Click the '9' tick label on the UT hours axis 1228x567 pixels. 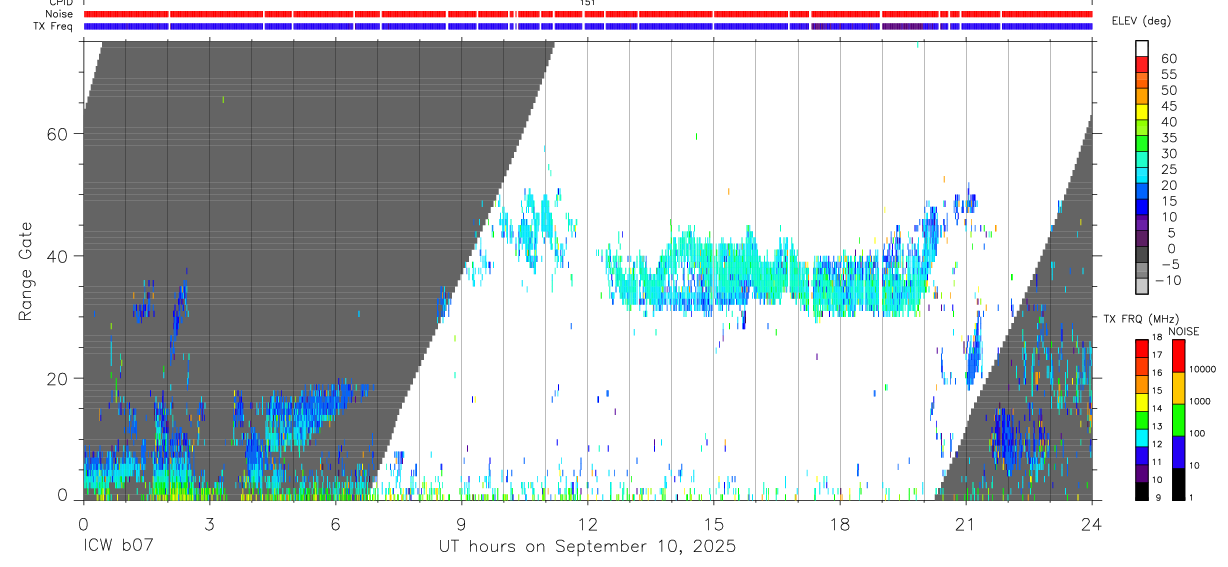(461, 523)
